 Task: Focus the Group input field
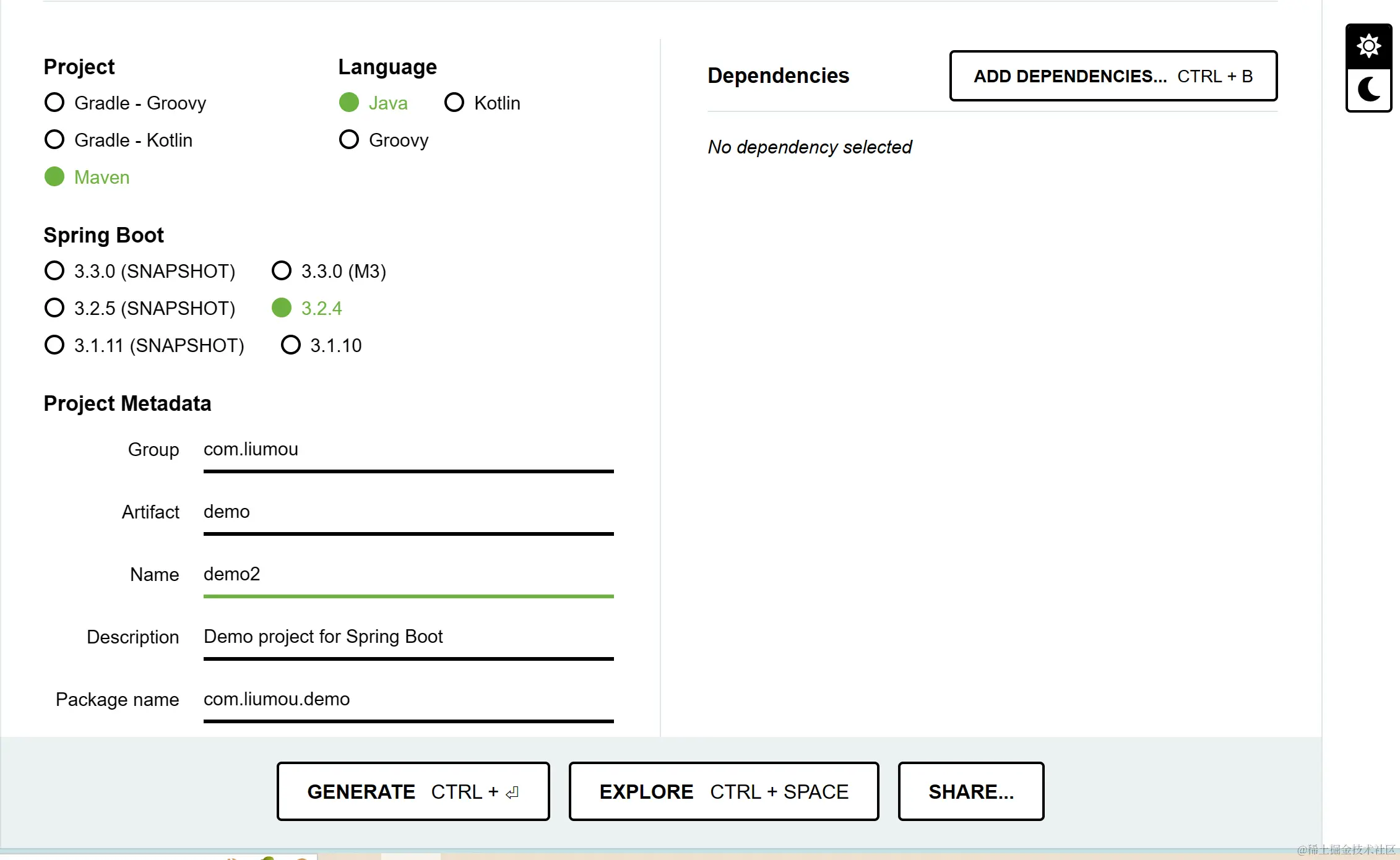pyautogui.click(x=408, y=450)
